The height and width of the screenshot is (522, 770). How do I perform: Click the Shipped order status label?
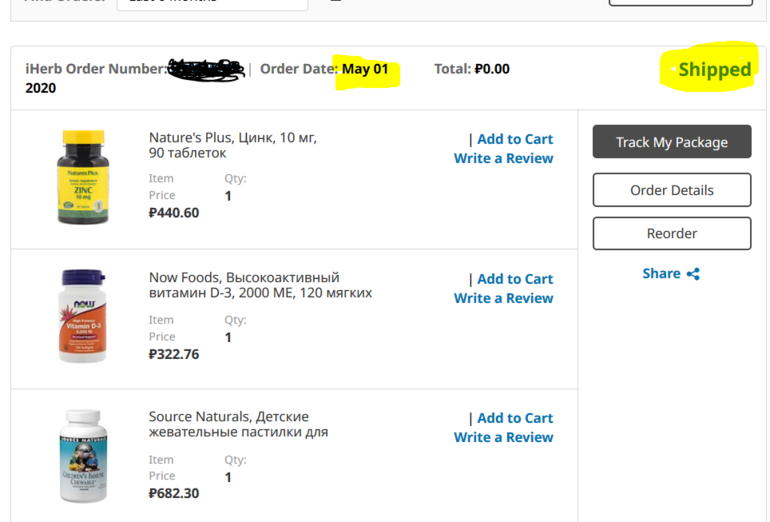[714, 70]
